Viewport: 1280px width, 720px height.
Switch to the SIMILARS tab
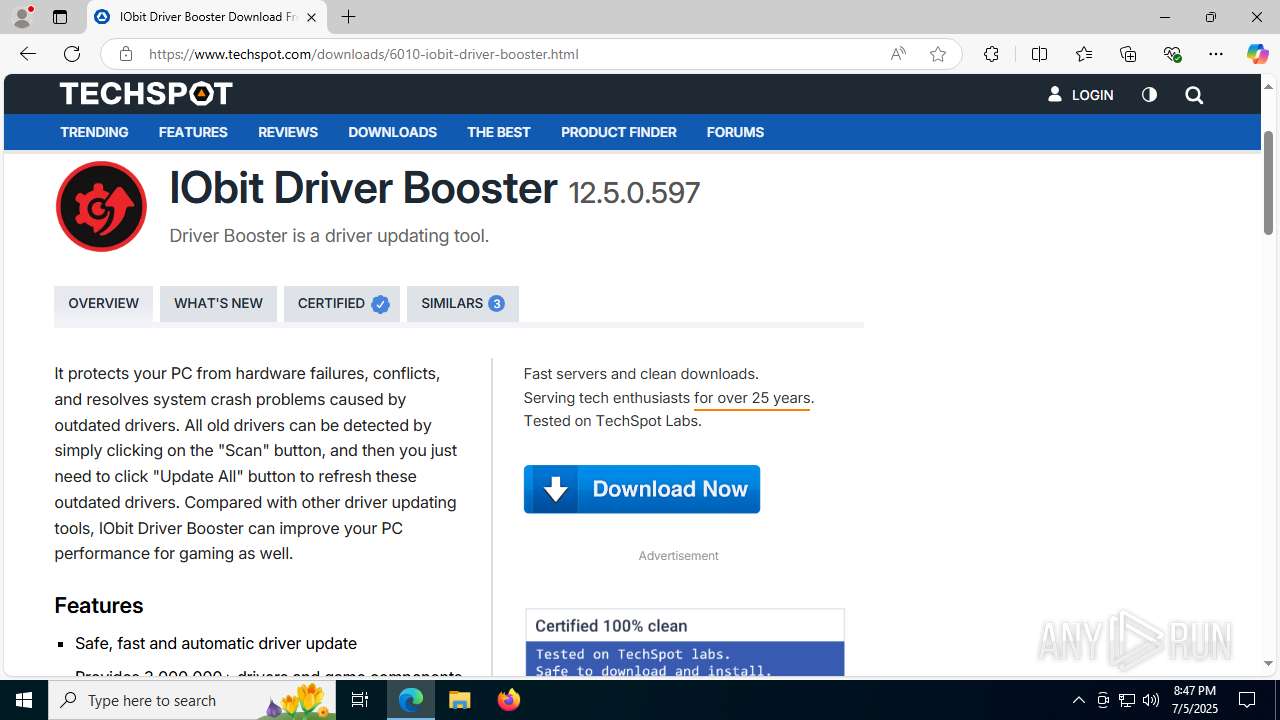pyautogui.click(x=463, y=303)
